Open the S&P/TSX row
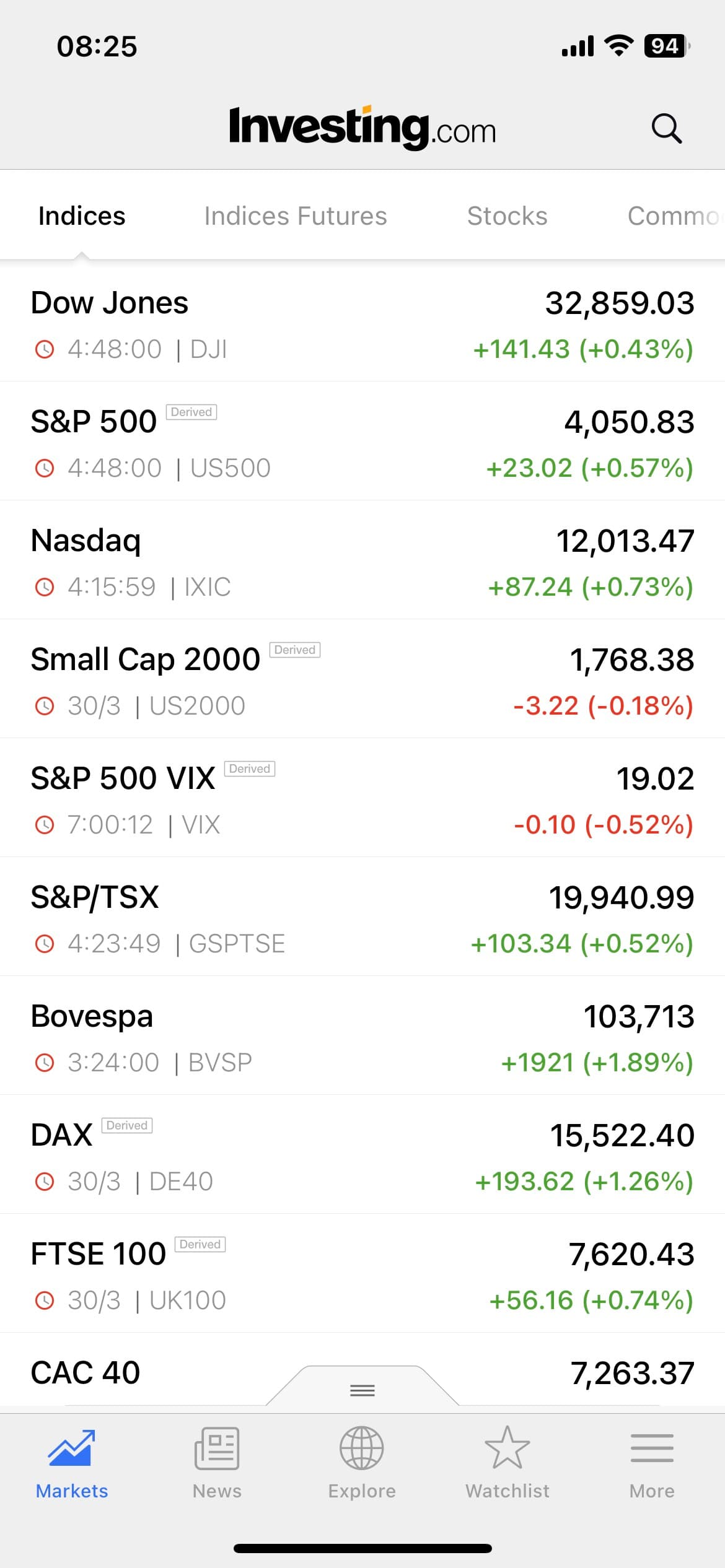The height and width of the screenshot is (1568, 725). (362, 917)
